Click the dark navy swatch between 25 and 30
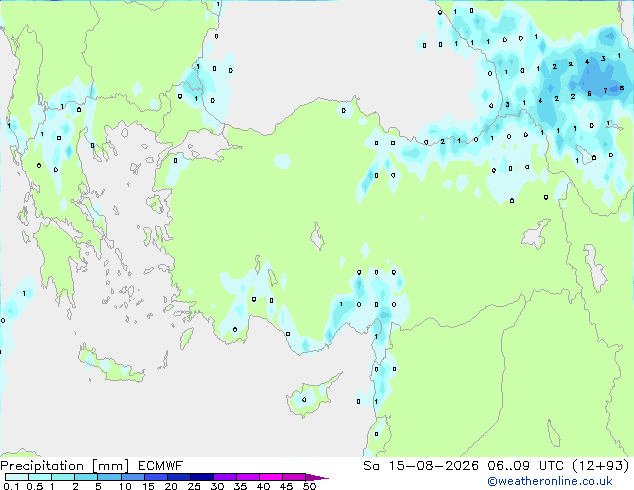Image resolution: width=634 pixels, height=490 pixels. (201, 477)
